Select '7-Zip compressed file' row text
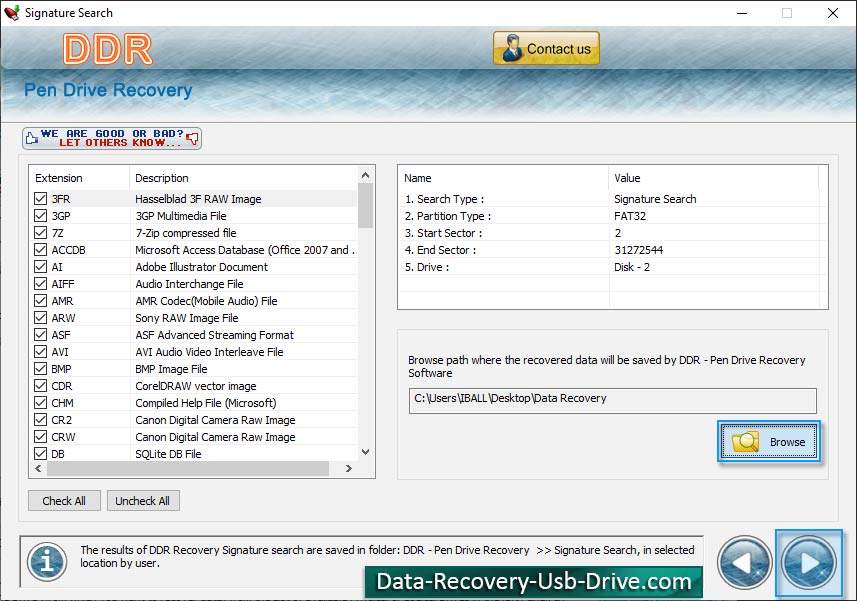Viewport: 857px width, 601px height. [x=185, y=233]
